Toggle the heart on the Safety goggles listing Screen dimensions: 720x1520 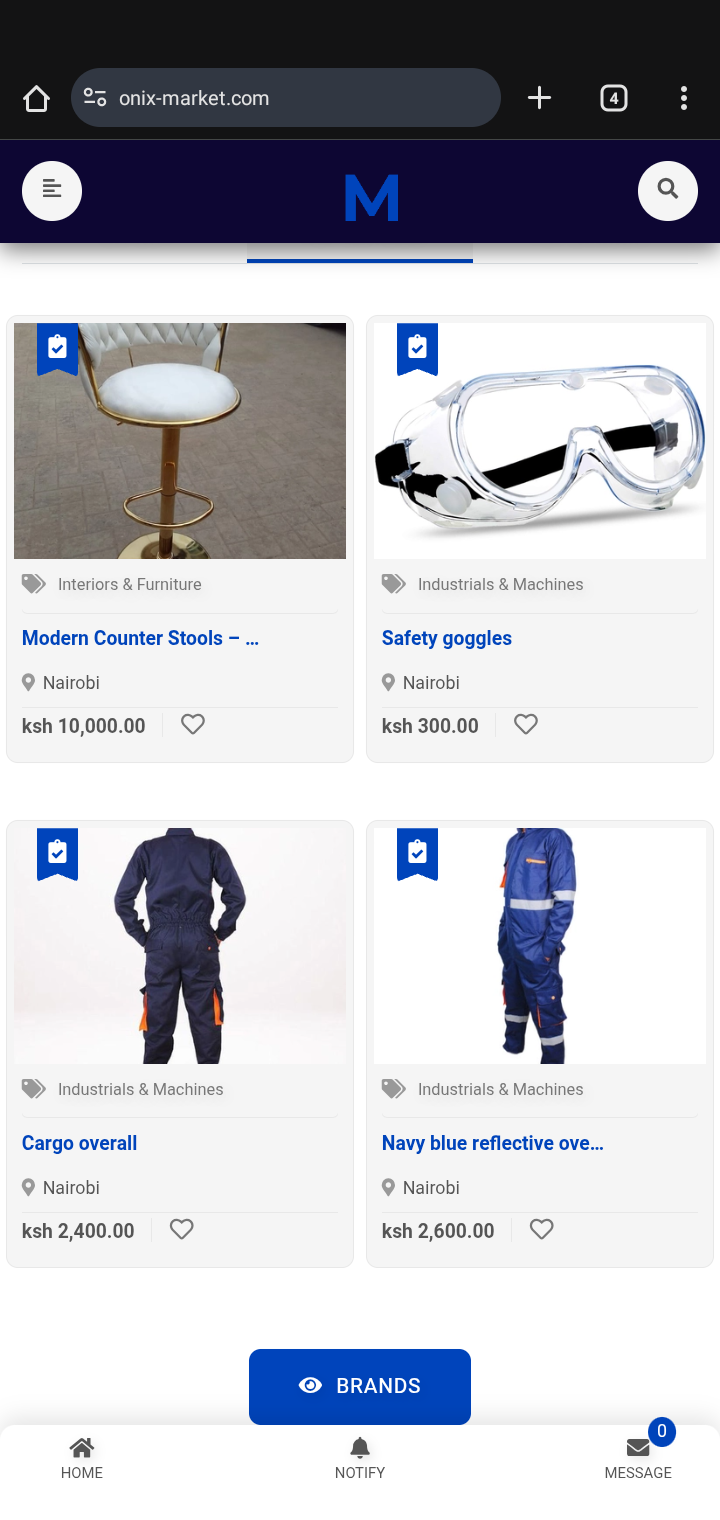point(526,724)
